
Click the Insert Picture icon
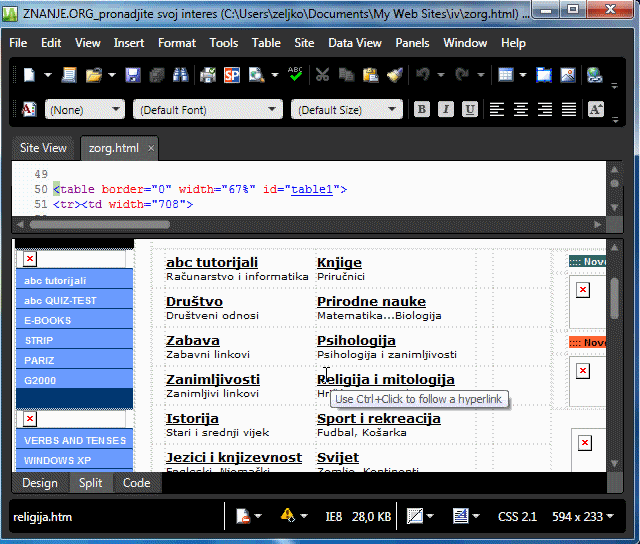(568, 75)
